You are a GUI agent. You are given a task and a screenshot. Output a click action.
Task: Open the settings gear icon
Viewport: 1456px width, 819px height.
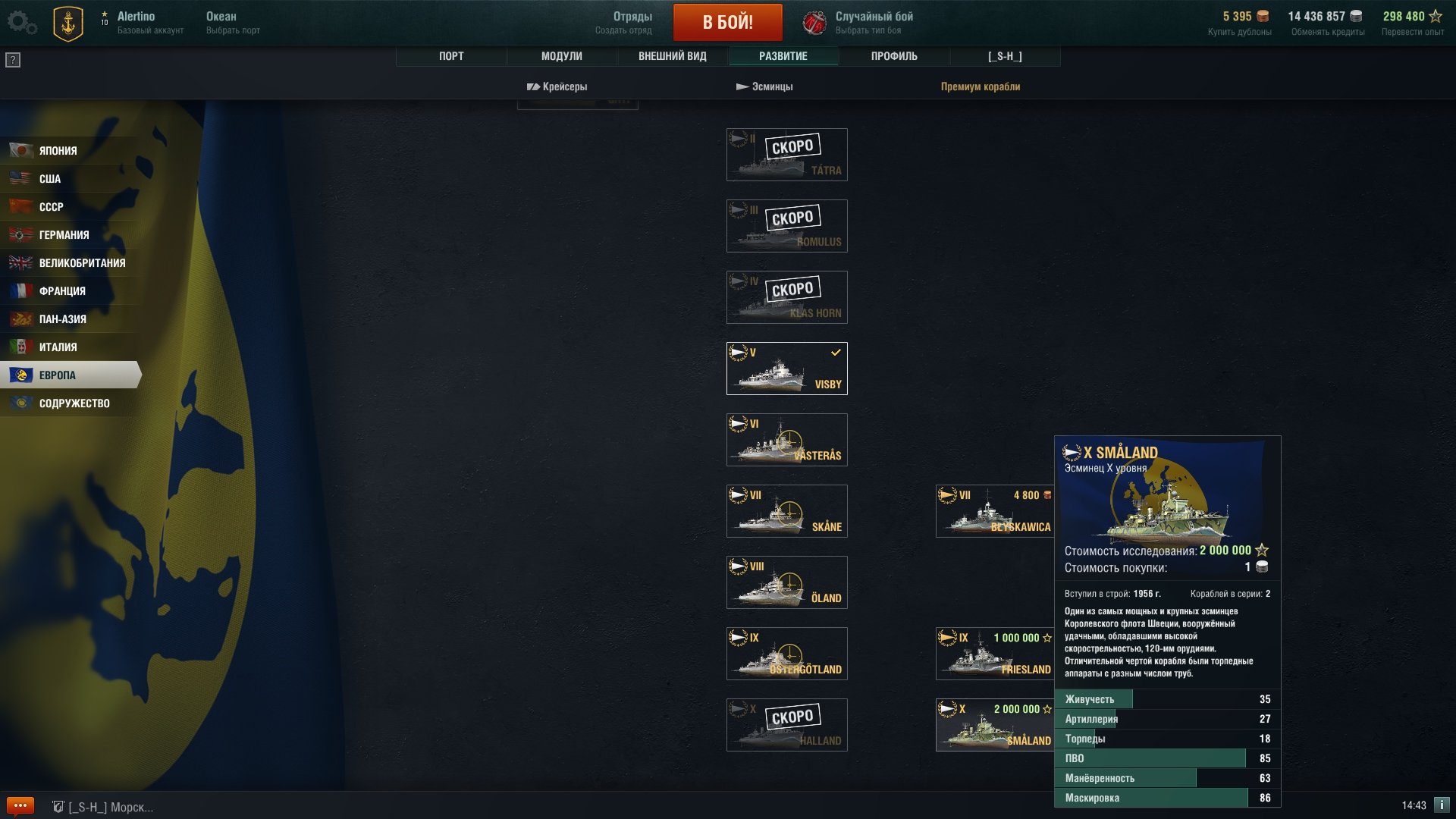pyautogui.click(x=21, y=22)
